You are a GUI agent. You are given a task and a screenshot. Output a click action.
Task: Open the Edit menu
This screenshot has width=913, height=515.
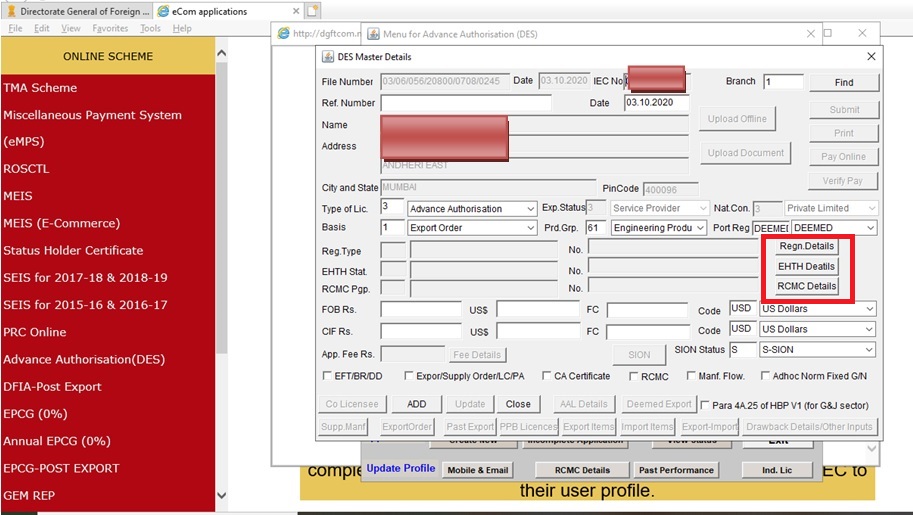click(x=41, y=28)
